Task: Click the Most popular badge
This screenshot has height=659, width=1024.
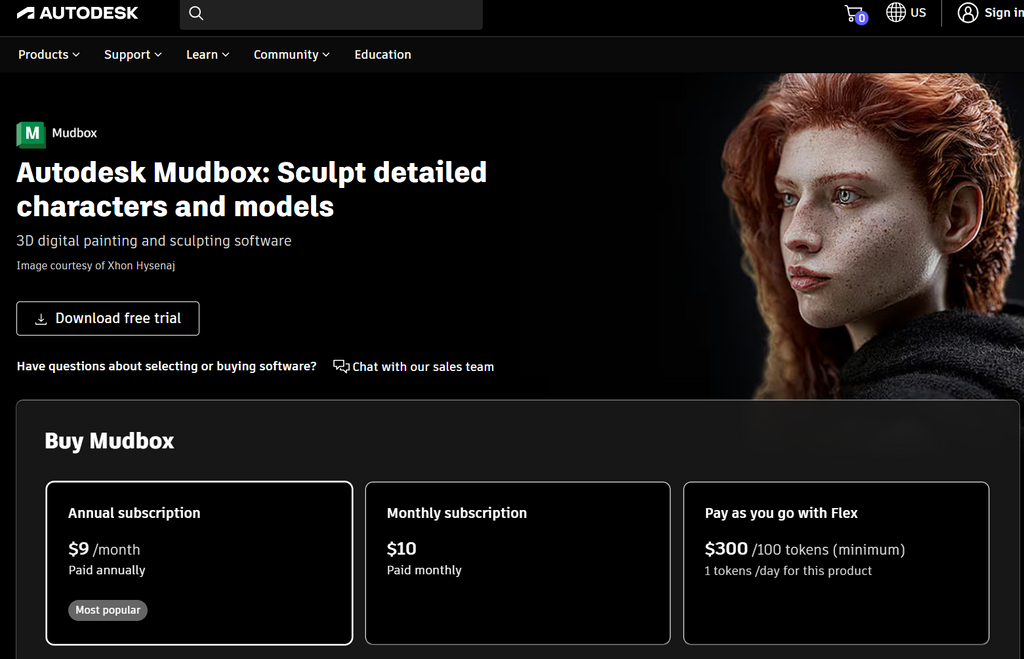Action: [107, 610]
